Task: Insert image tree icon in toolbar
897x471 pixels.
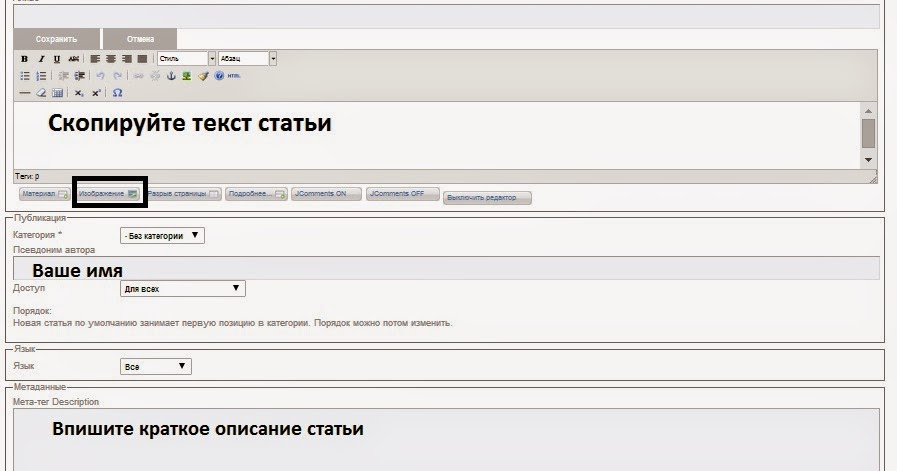Action: click(186, 76)
